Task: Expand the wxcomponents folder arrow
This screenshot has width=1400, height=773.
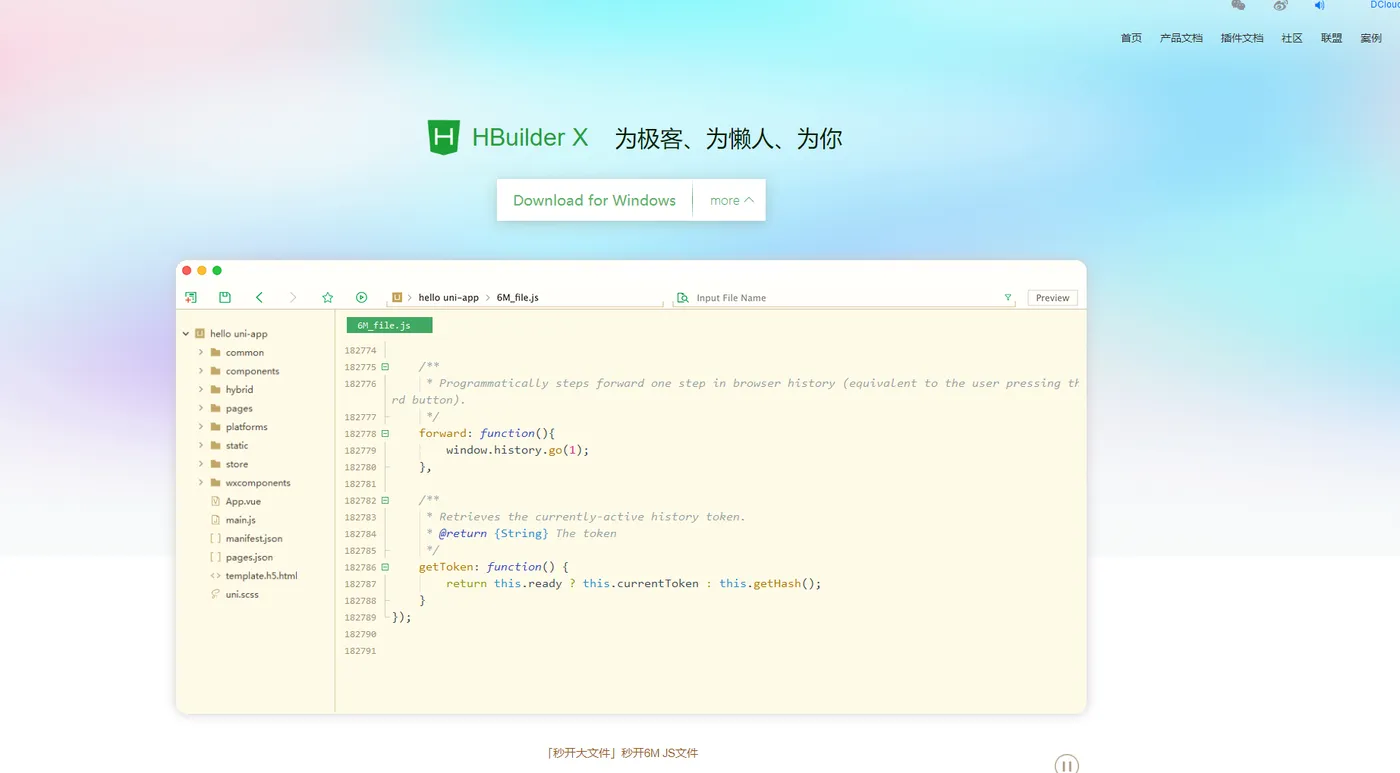Action: [201, 482]
